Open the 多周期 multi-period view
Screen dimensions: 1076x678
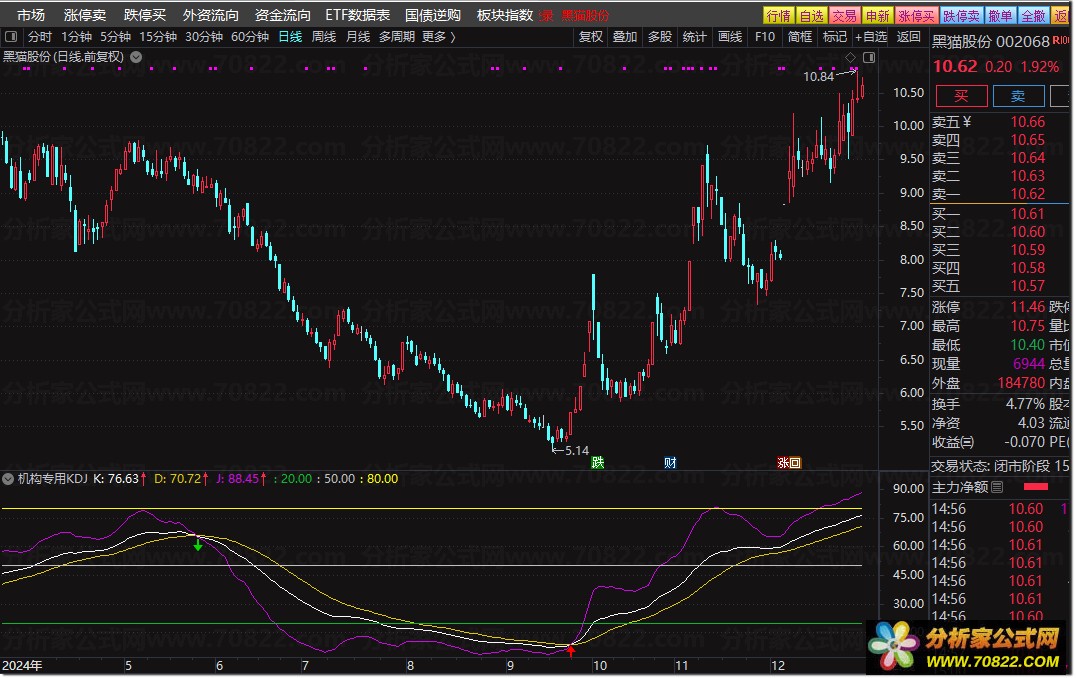397,36
